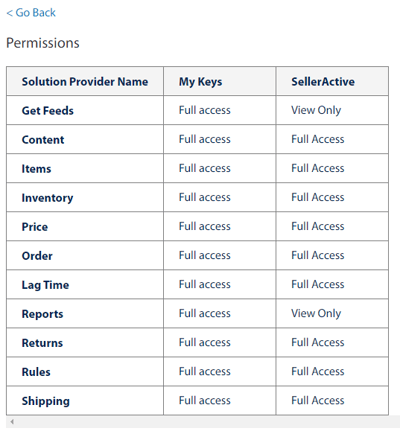400x434 pixels.
Task: Click the Shipping row label
Action: tap(46, 401)
